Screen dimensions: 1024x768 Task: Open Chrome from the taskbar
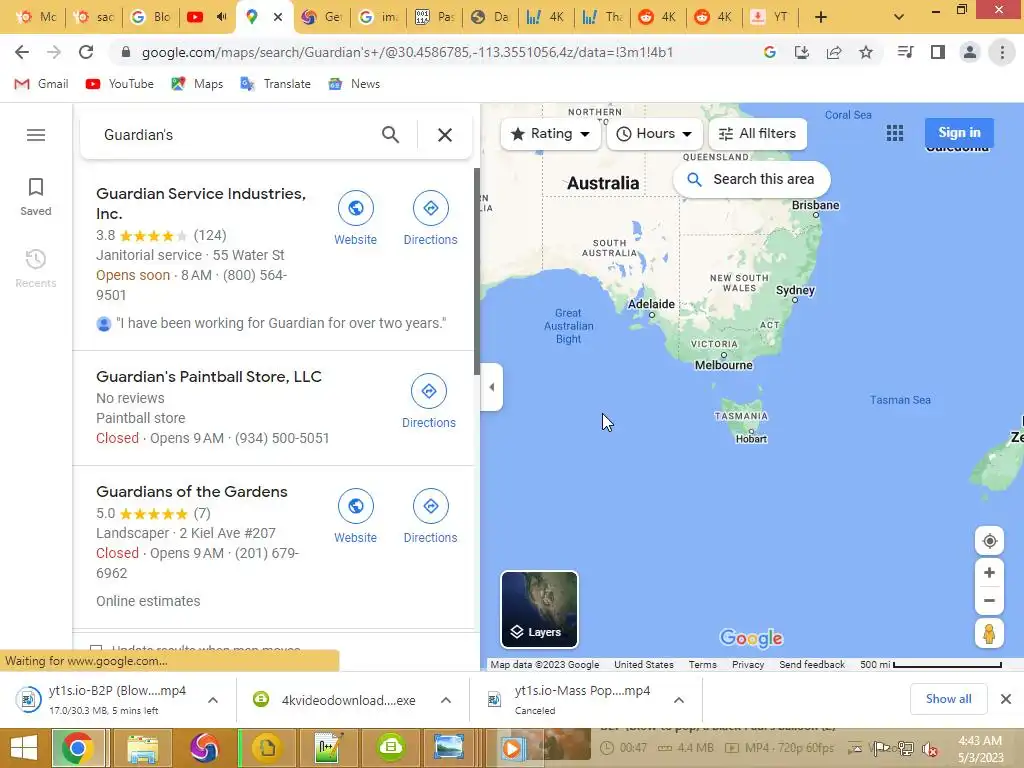(x=77, y=748)
